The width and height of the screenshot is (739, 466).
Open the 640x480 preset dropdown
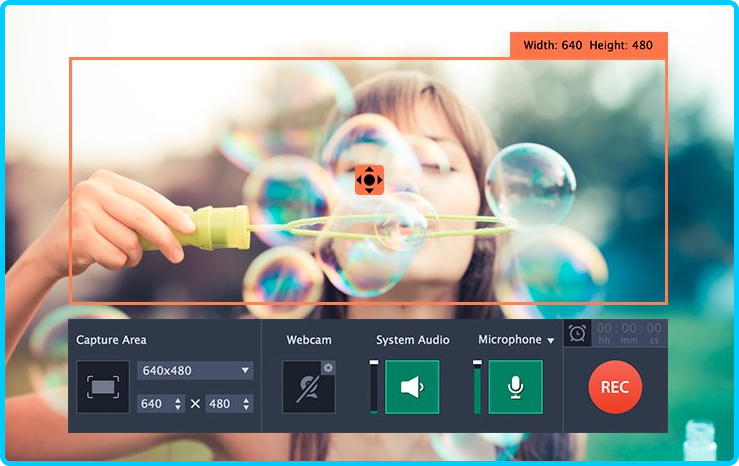coord(195,370)
